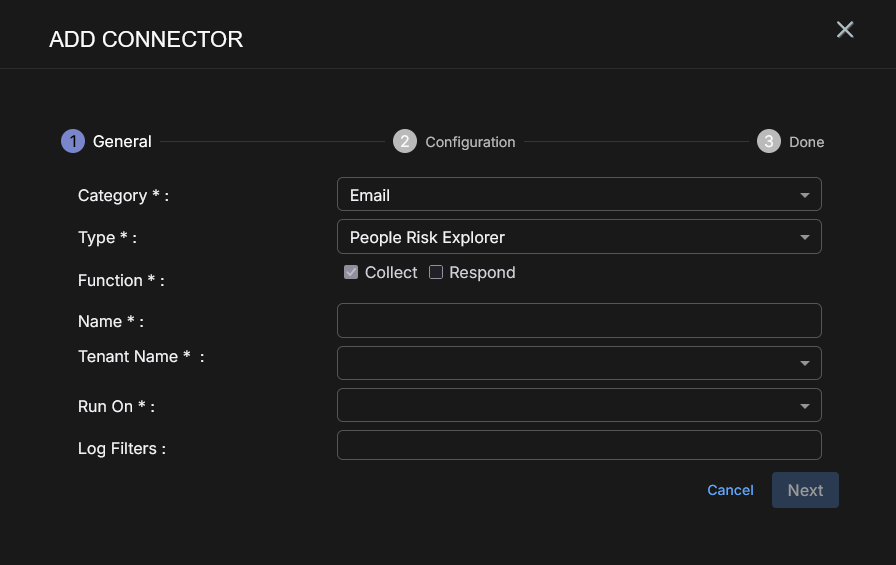
Task: Click the Cancel link
Action: point(730,490)
